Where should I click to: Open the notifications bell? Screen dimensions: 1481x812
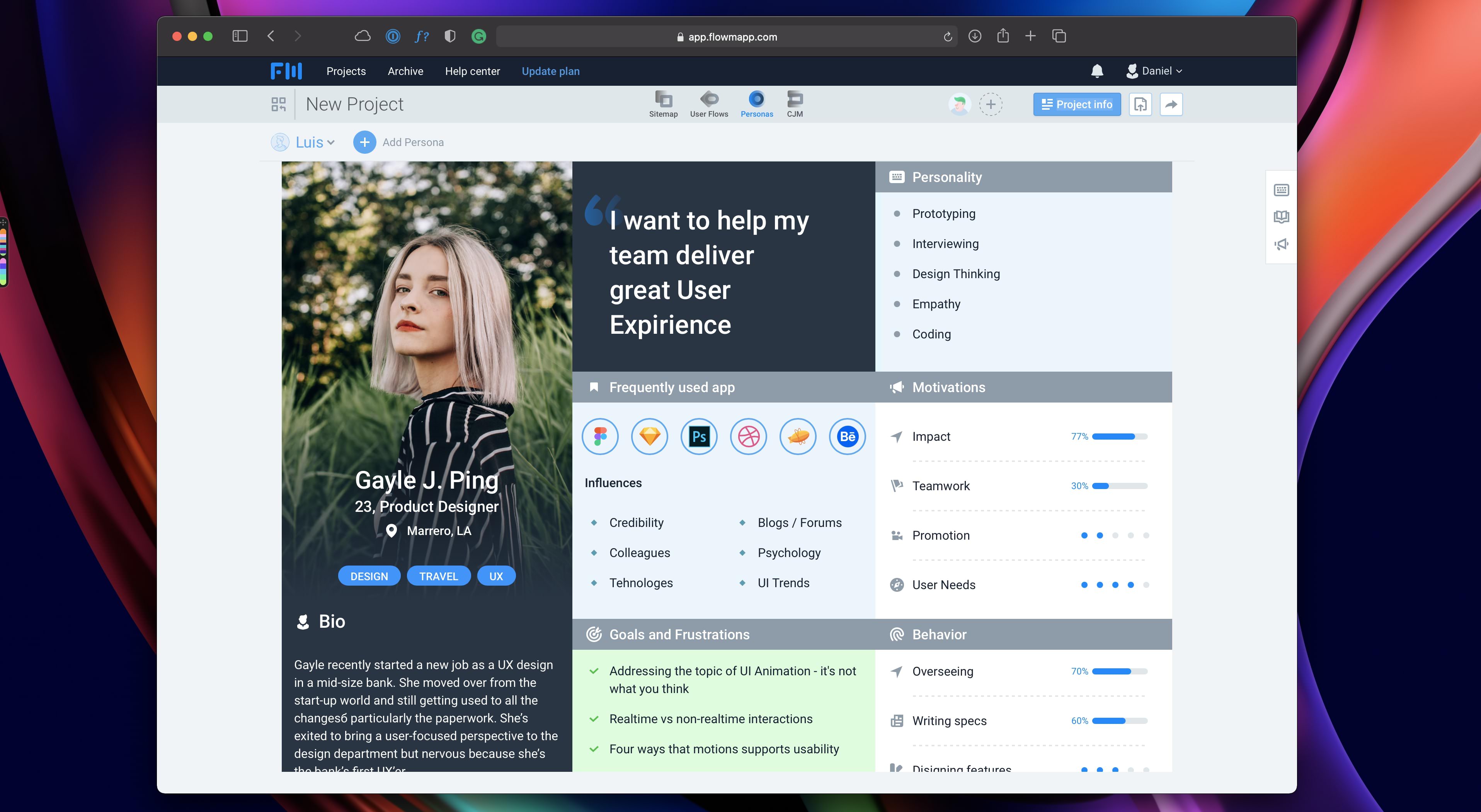pos(1096,71)
